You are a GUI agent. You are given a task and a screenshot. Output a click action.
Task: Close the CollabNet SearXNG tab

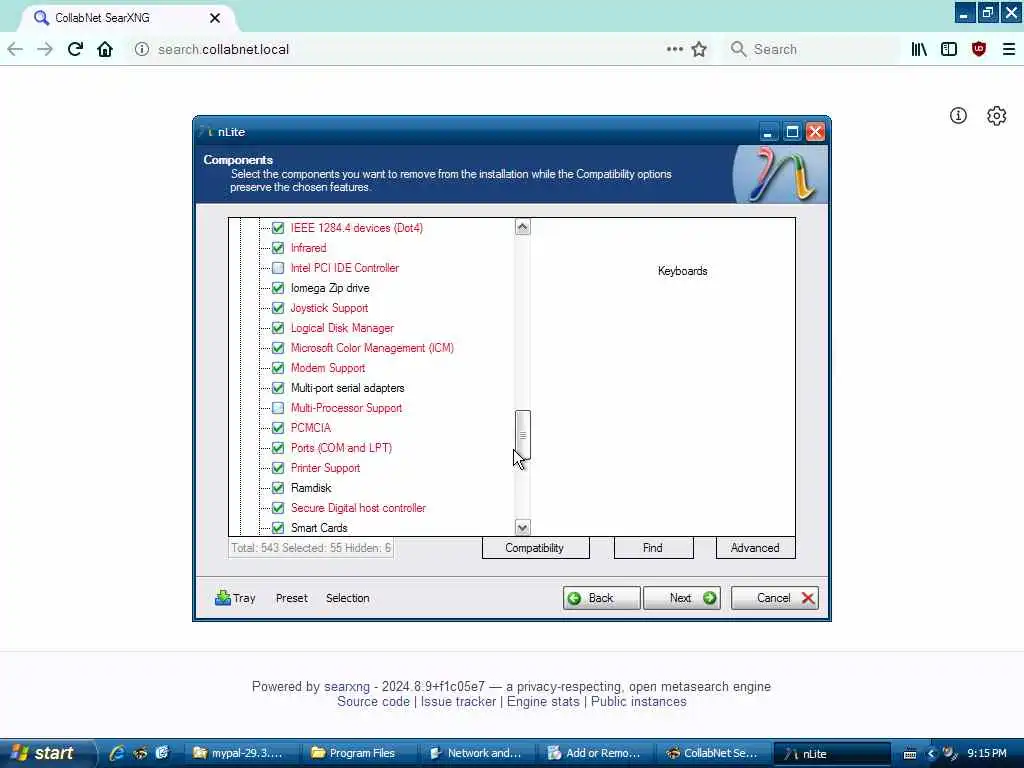pyautogui.click(x=215, y=18)
